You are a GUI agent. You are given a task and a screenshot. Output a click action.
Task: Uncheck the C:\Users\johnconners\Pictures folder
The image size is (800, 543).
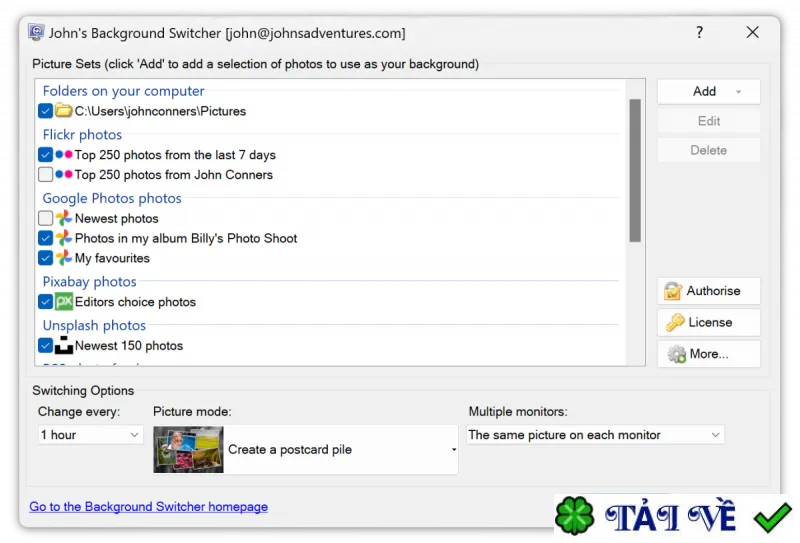tap(45, 111)
